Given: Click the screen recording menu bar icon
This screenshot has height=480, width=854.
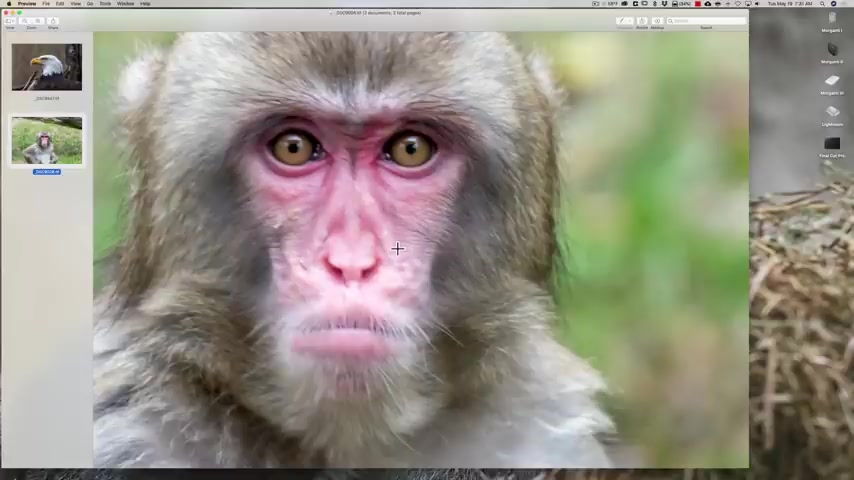Looking at the screenshot, I should [595, 4].
